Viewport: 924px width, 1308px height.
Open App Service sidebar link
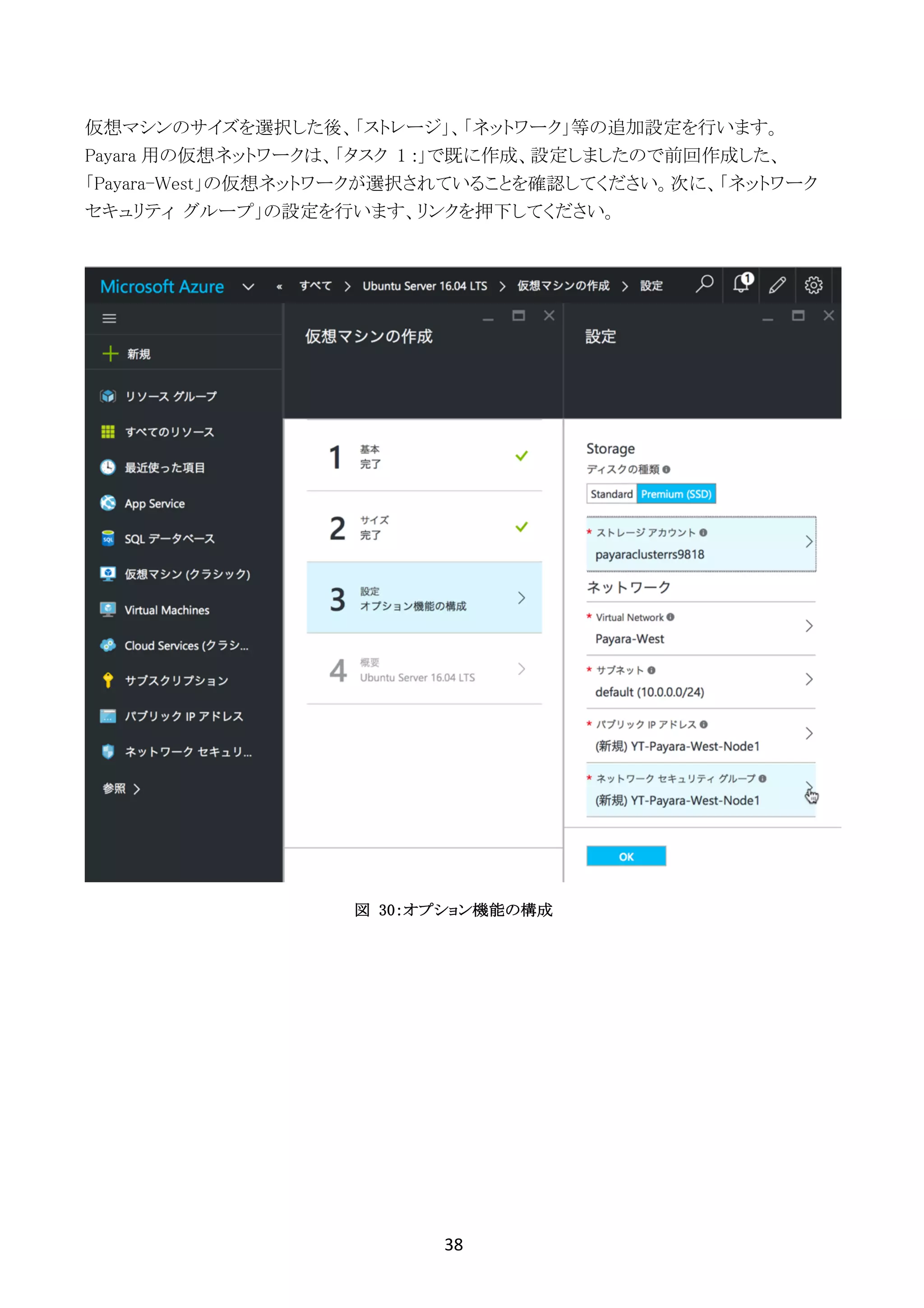coord(154,504)
